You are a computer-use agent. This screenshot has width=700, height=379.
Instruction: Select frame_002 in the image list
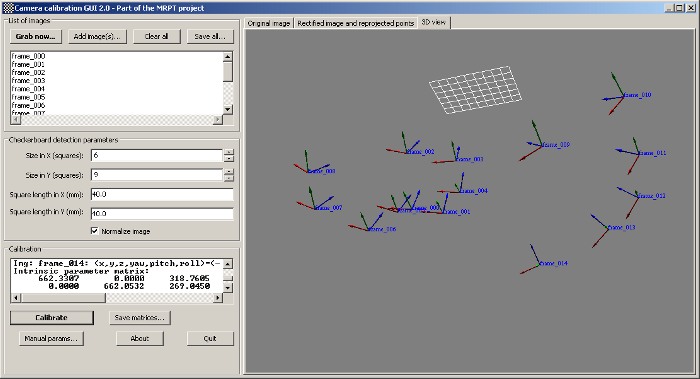point(29,72)
